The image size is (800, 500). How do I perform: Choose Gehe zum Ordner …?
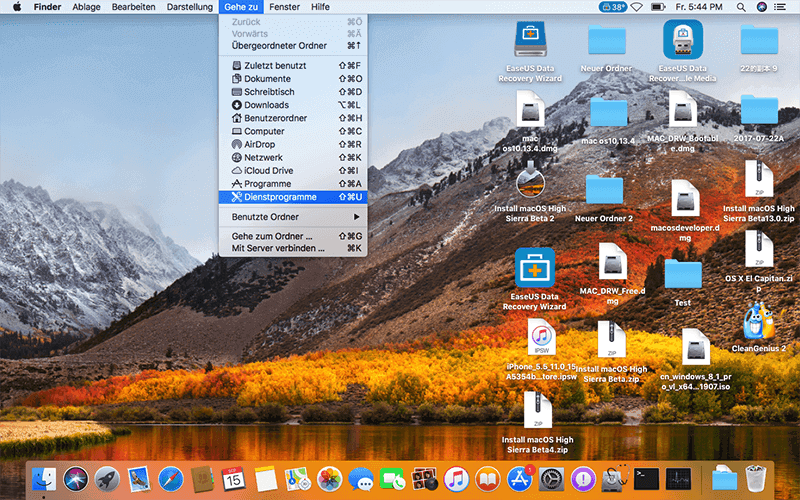tap(293, 236)
